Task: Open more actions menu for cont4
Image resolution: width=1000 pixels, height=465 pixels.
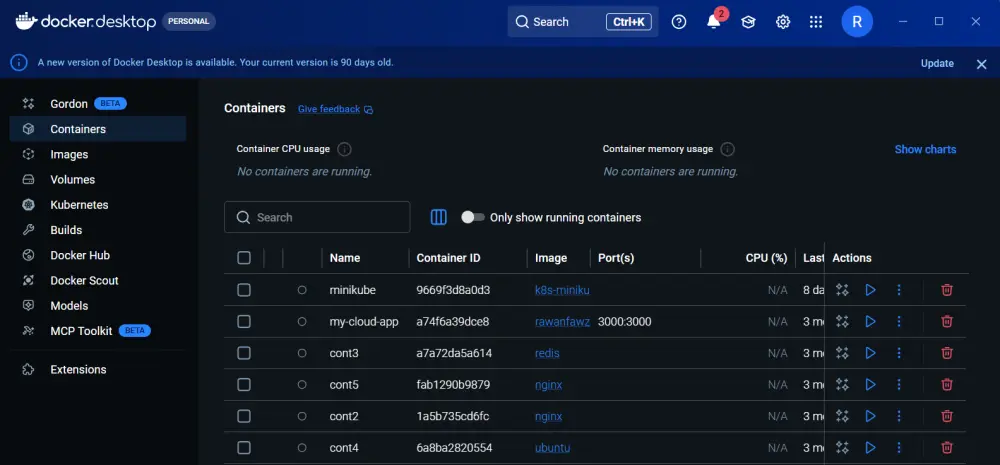Action: [899, 448]
